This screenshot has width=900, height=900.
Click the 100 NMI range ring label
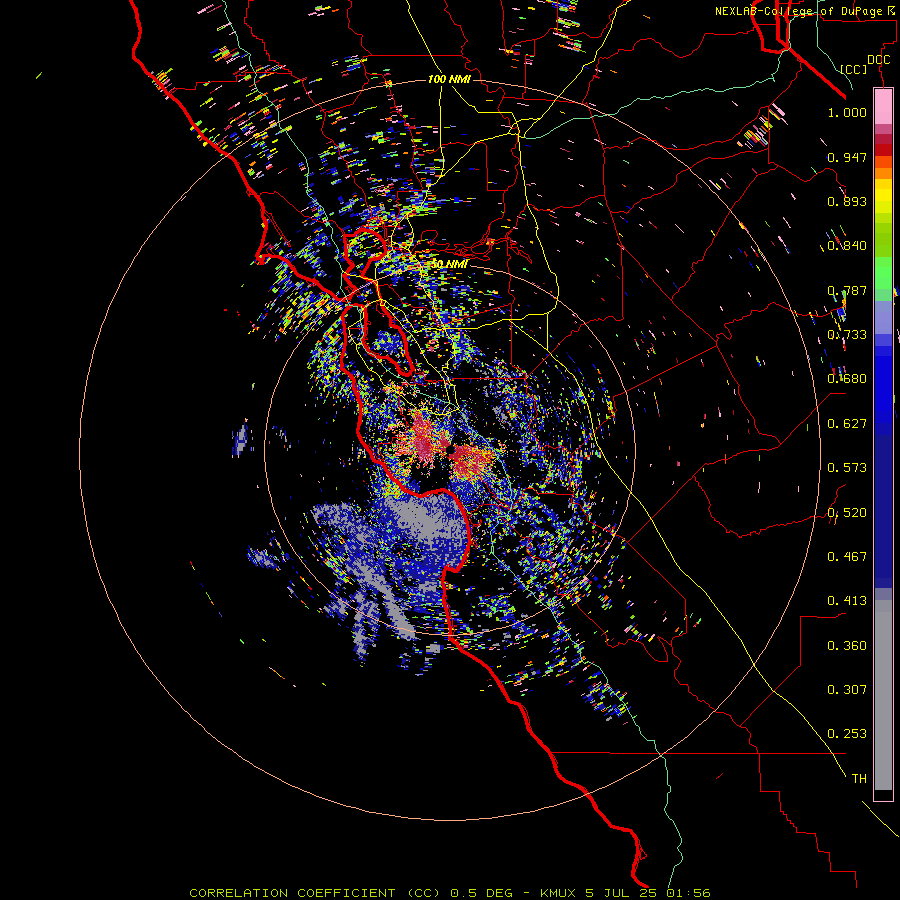(x=449, y=79)
